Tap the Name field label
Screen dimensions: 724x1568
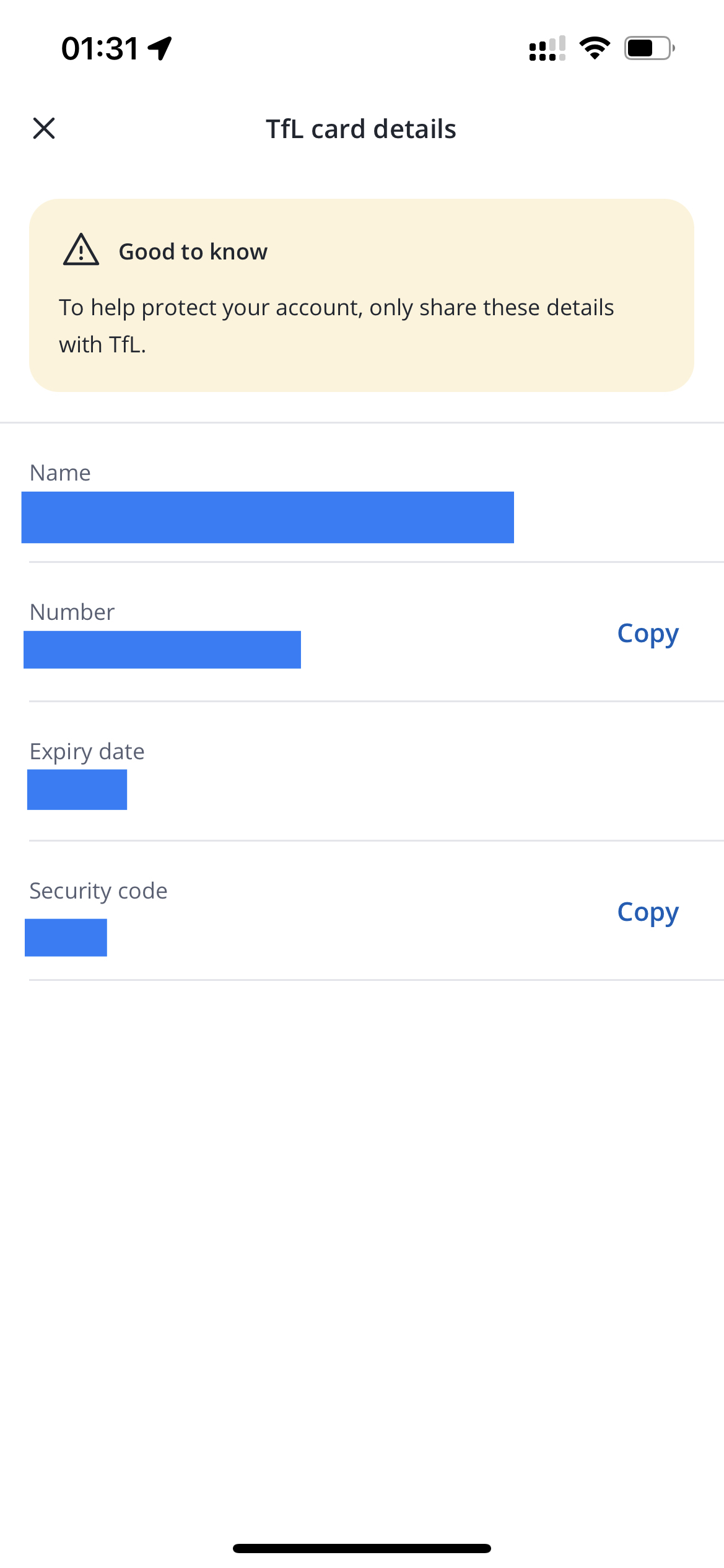60,473
